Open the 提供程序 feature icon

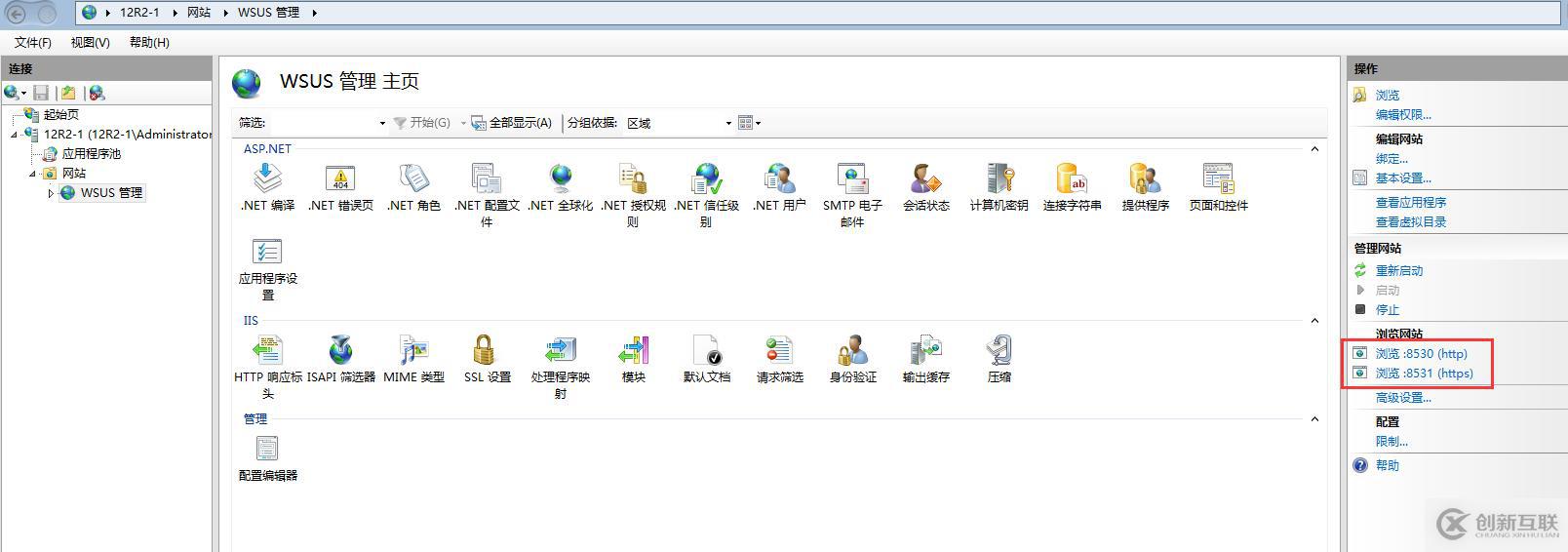tap(1145, 177)
